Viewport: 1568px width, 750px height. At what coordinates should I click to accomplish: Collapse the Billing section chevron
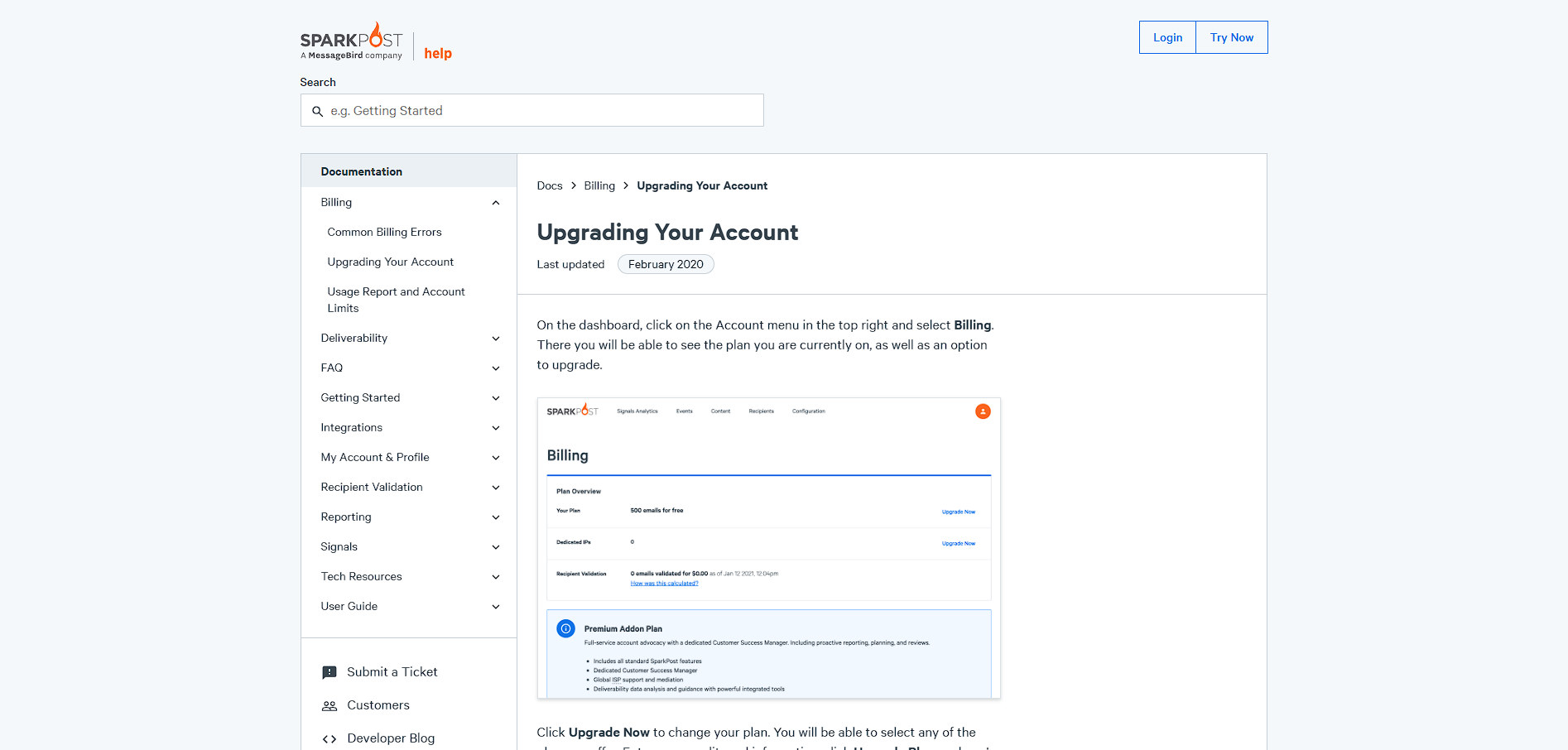[496, 203]
